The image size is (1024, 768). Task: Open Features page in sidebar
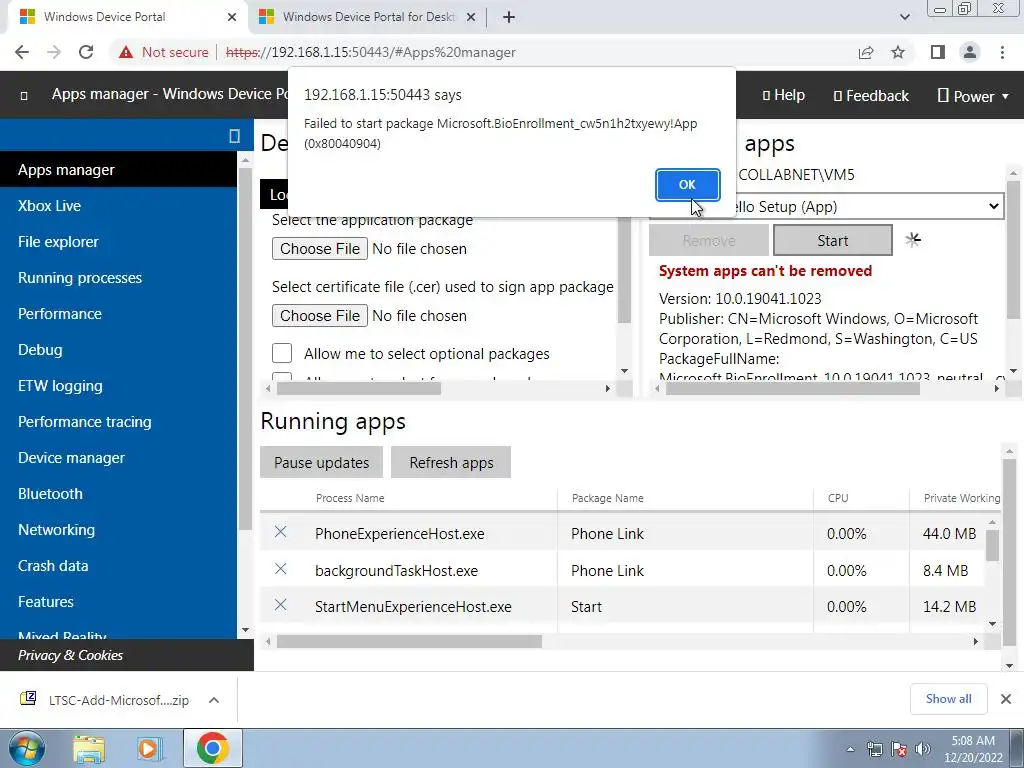click(x=118, y=601)
